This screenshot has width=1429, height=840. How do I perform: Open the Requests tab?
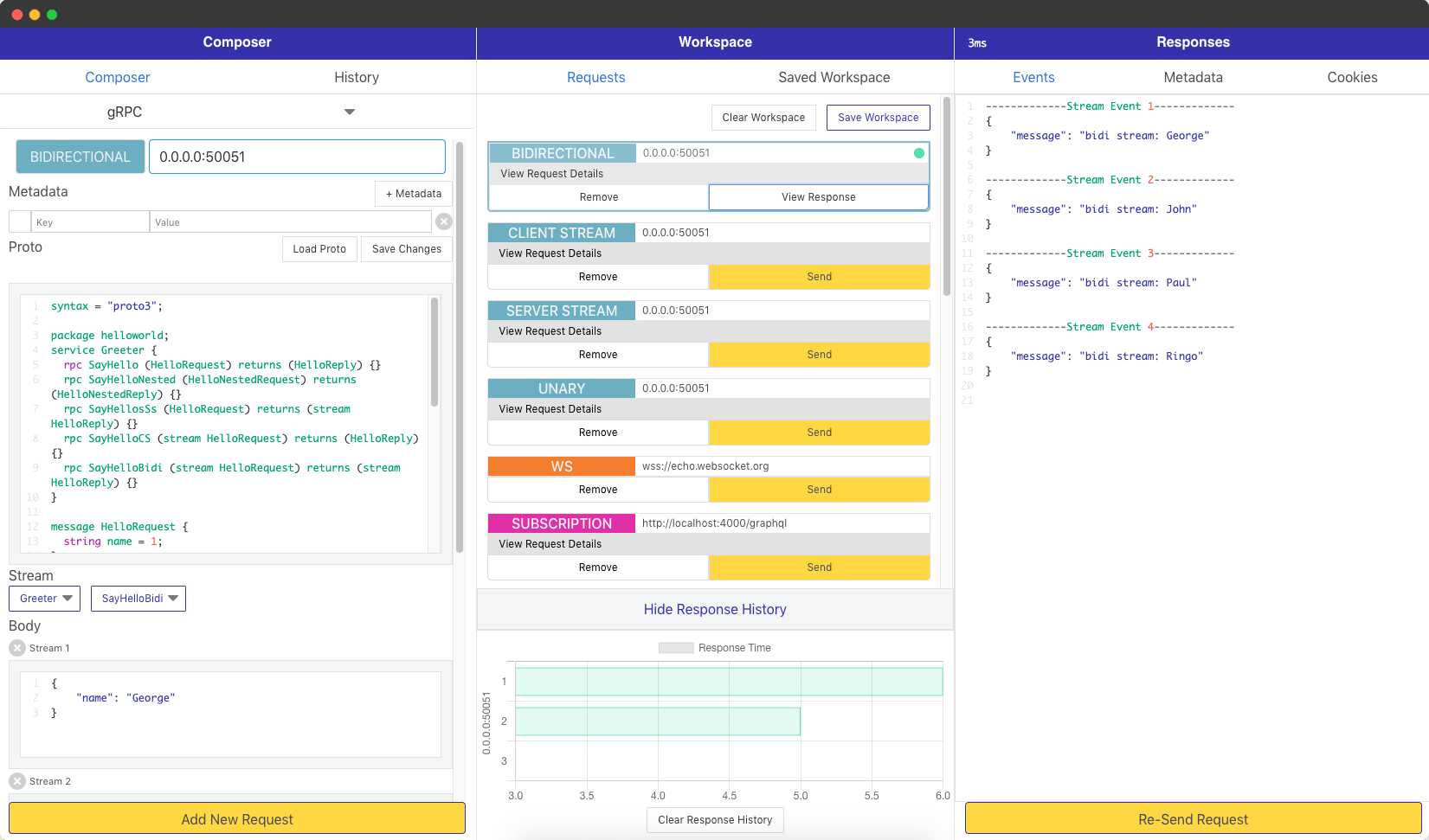tap(595, 77)
